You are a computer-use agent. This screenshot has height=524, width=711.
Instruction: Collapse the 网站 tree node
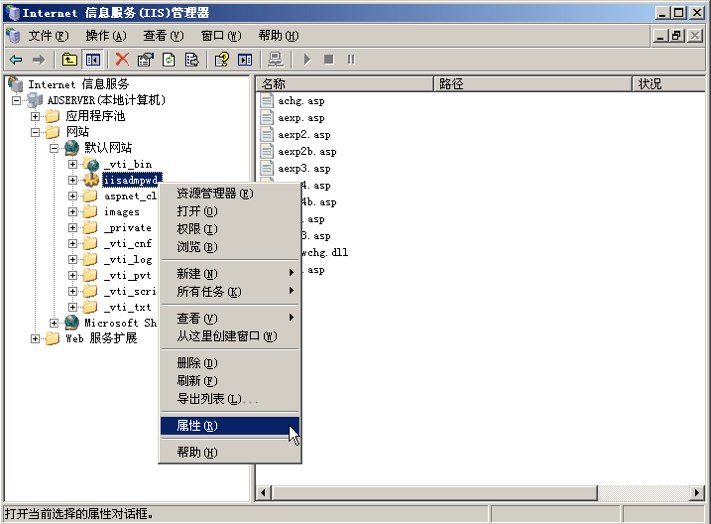[35, 132]
